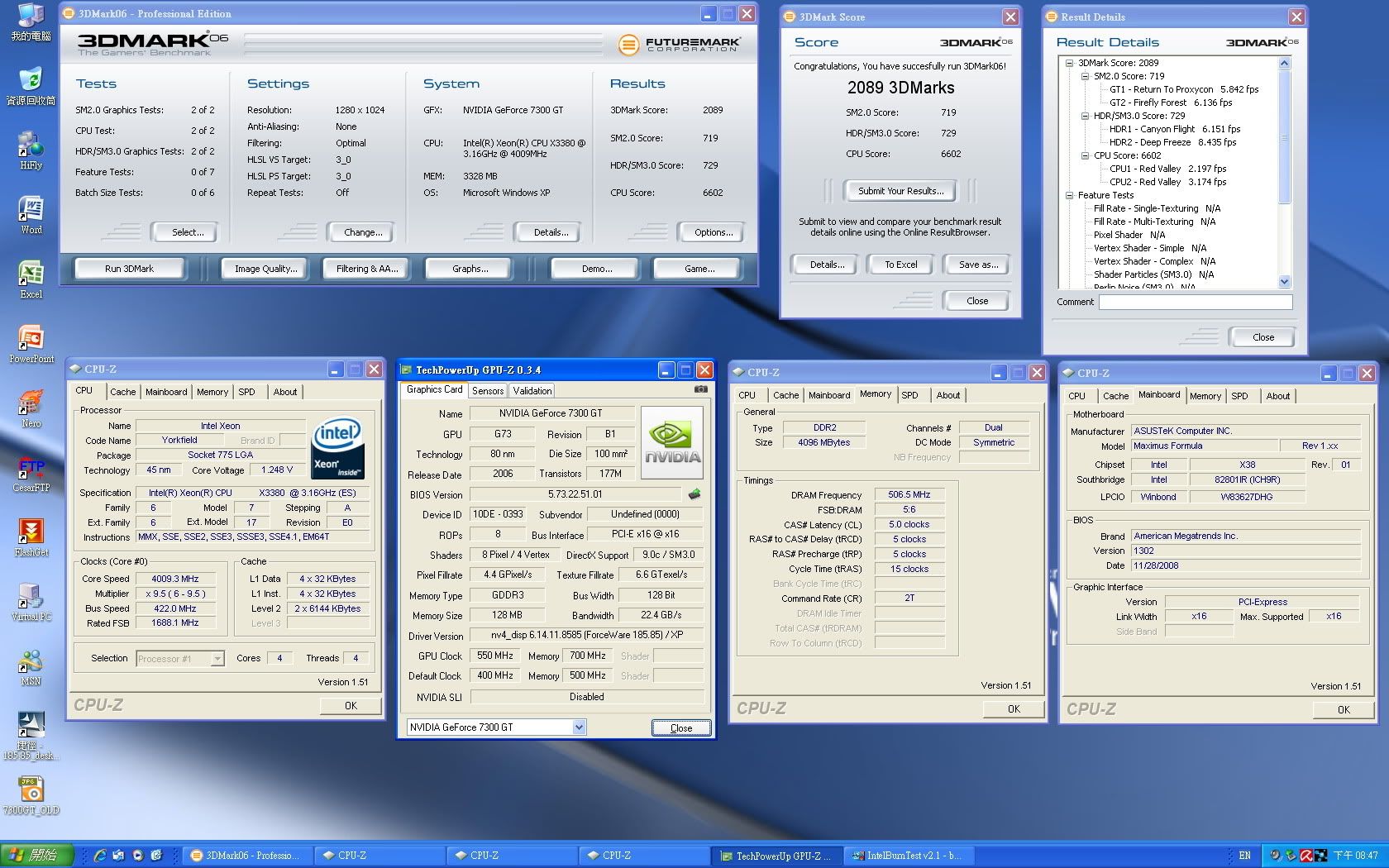This screenshot has width=1389, height=868.
Task: Switch to Sensors tab in GPU-Z
Action: pos(488,391)
